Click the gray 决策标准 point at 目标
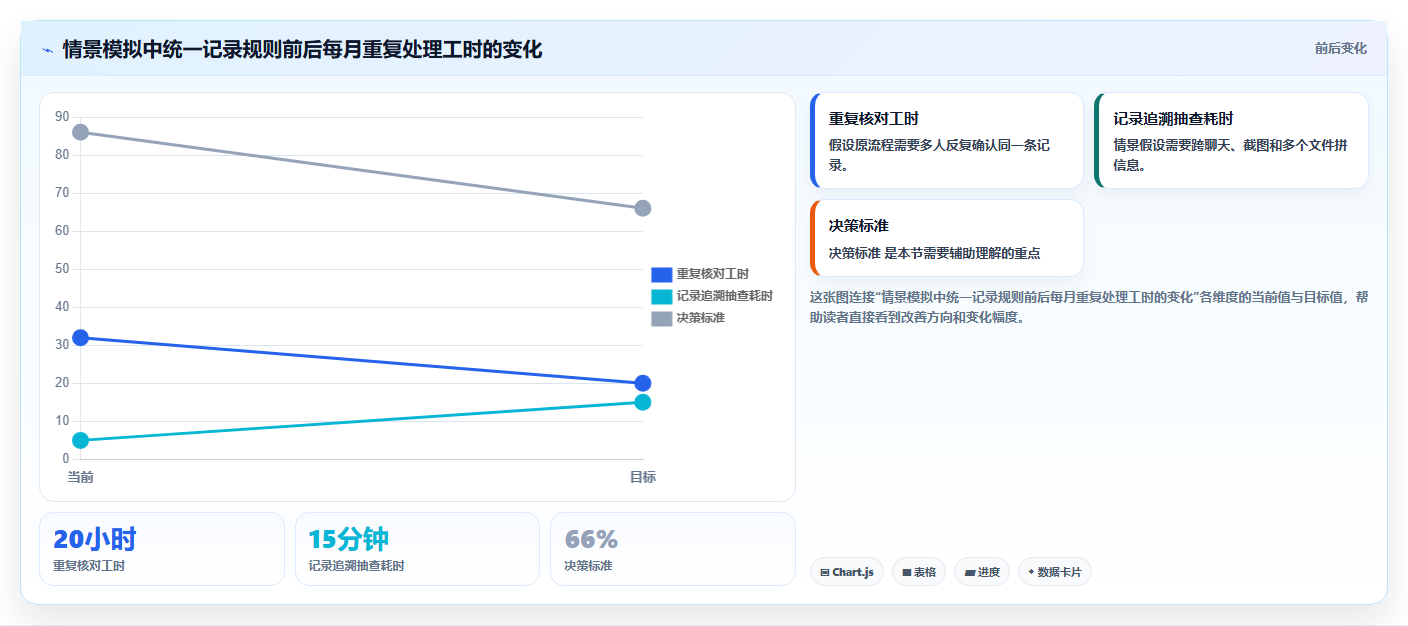Screen dimensions: 1408x626 click(643, 208)
